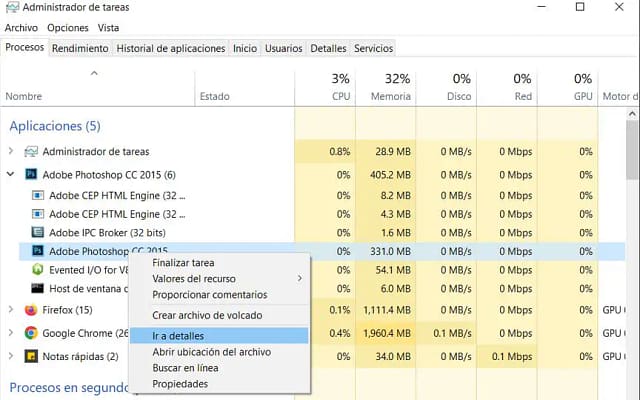Viewport: 640px width, 400px height.
Task: Sort by the Disco column header
Action: point(446,87)
